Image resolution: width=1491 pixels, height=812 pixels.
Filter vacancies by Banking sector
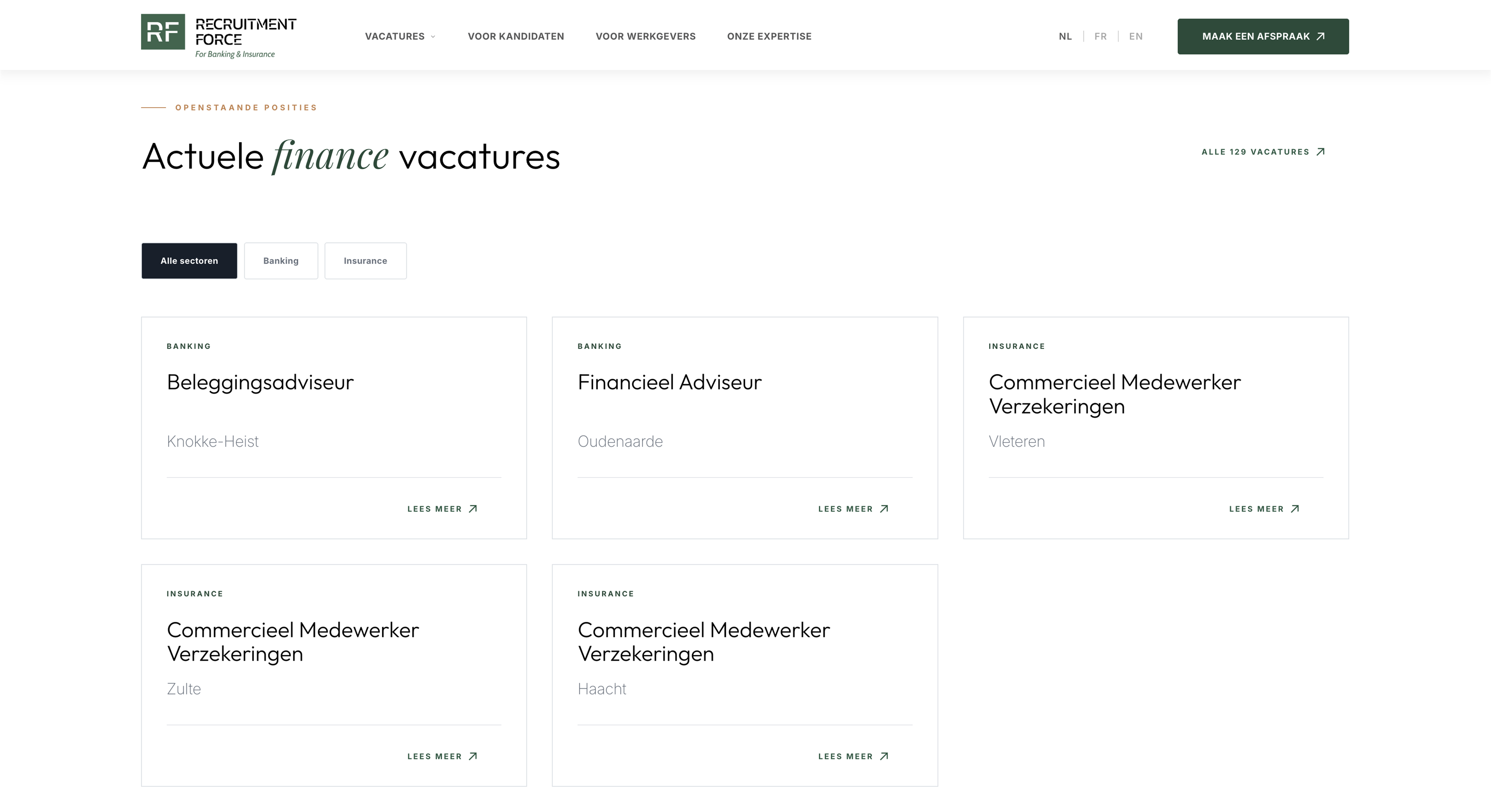[280, 260]
